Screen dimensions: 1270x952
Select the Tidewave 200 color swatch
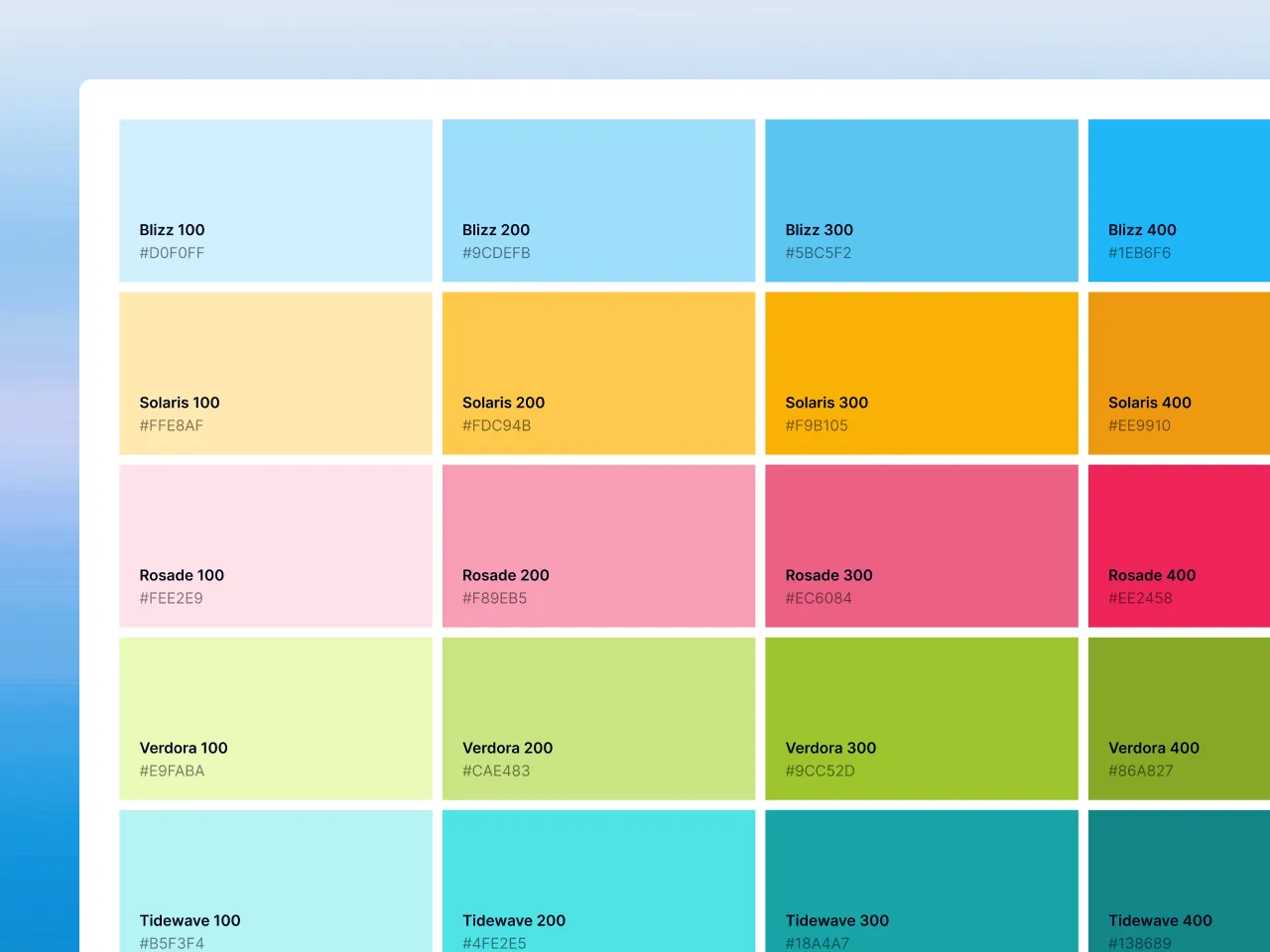click(598, 881)
